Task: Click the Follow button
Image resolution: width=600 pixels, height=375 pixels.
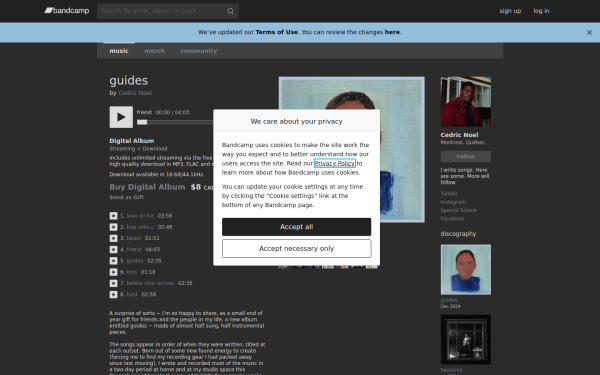Action: pyautogui.click(x=466, y=157)
